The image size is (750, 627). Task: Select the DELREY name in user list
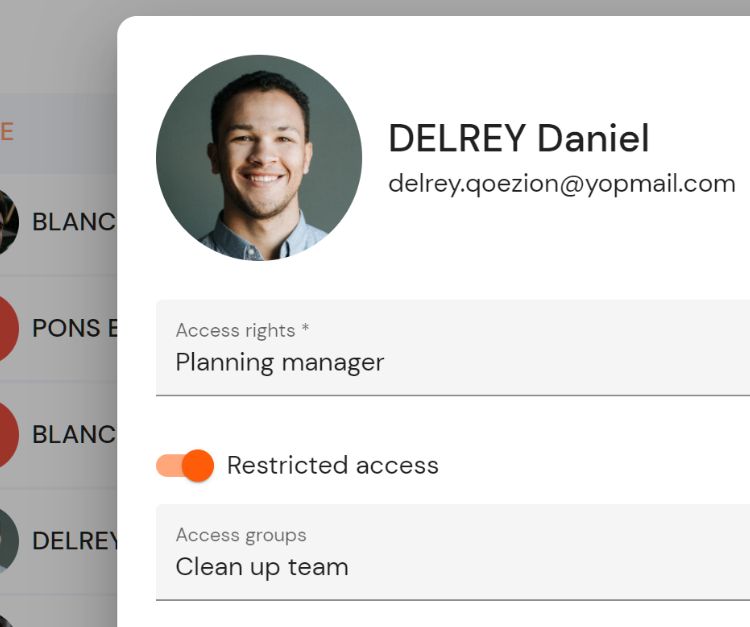pos(74,541)
